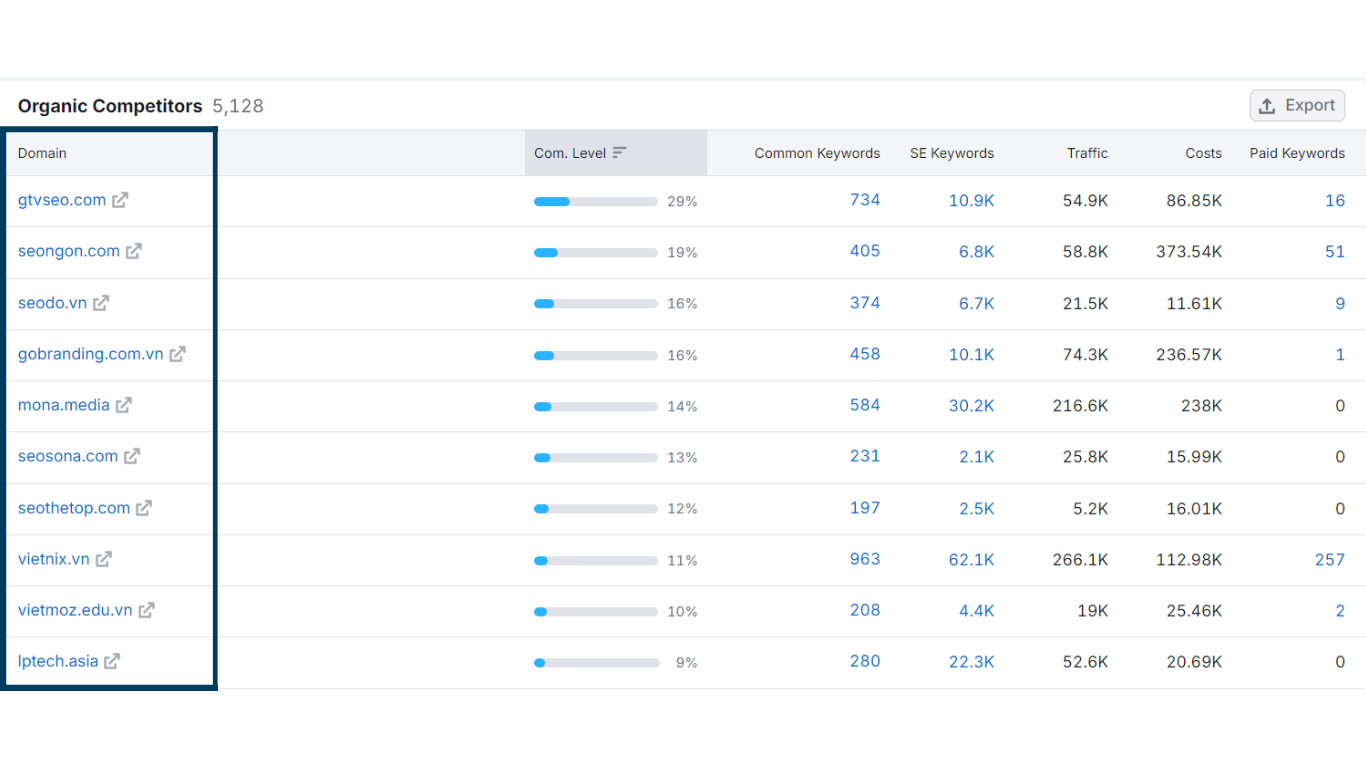Open 51 paid keywords for seongon.com

click(1335, 251)
